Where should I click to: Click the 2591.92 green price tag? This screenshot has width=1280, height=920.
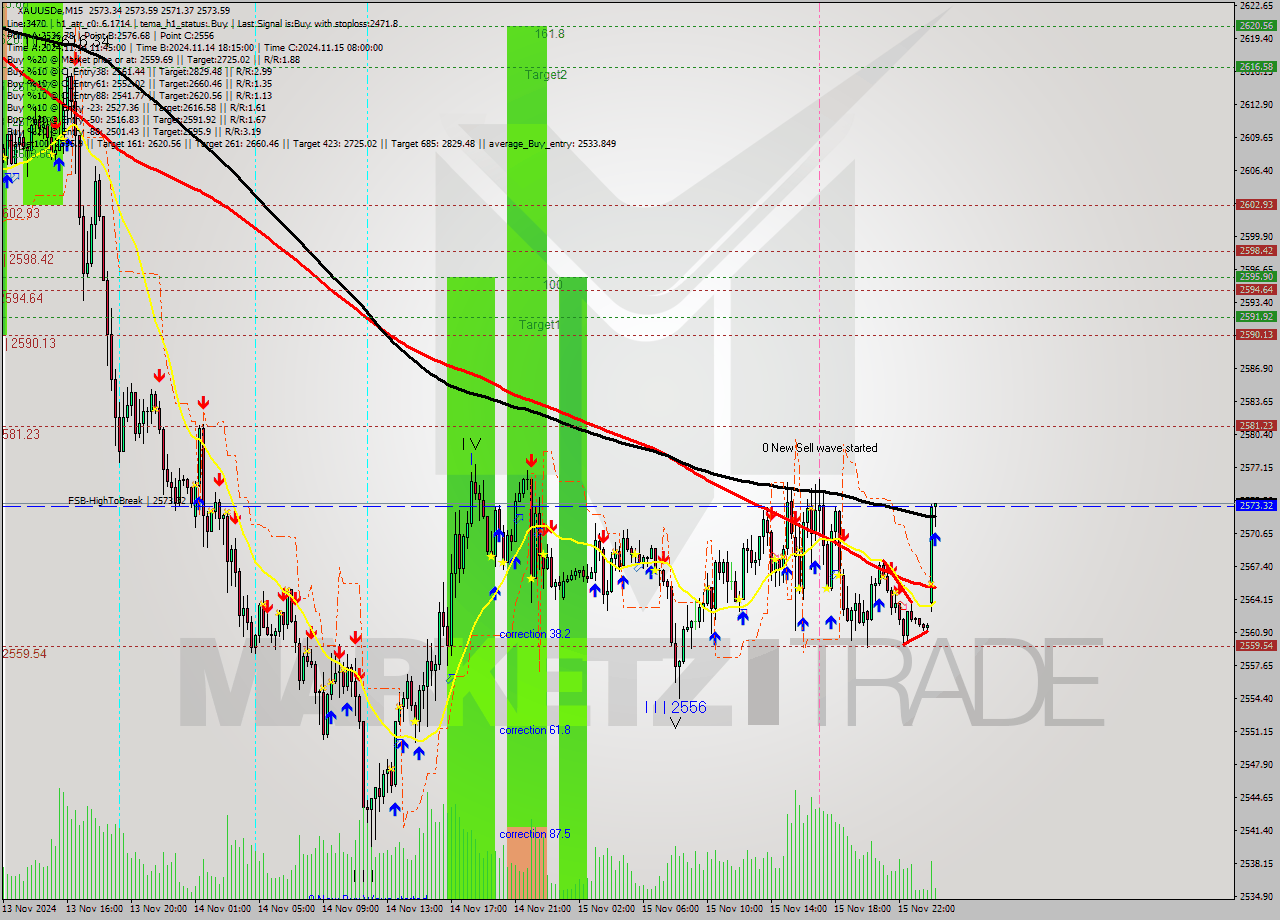point(1256,316)
